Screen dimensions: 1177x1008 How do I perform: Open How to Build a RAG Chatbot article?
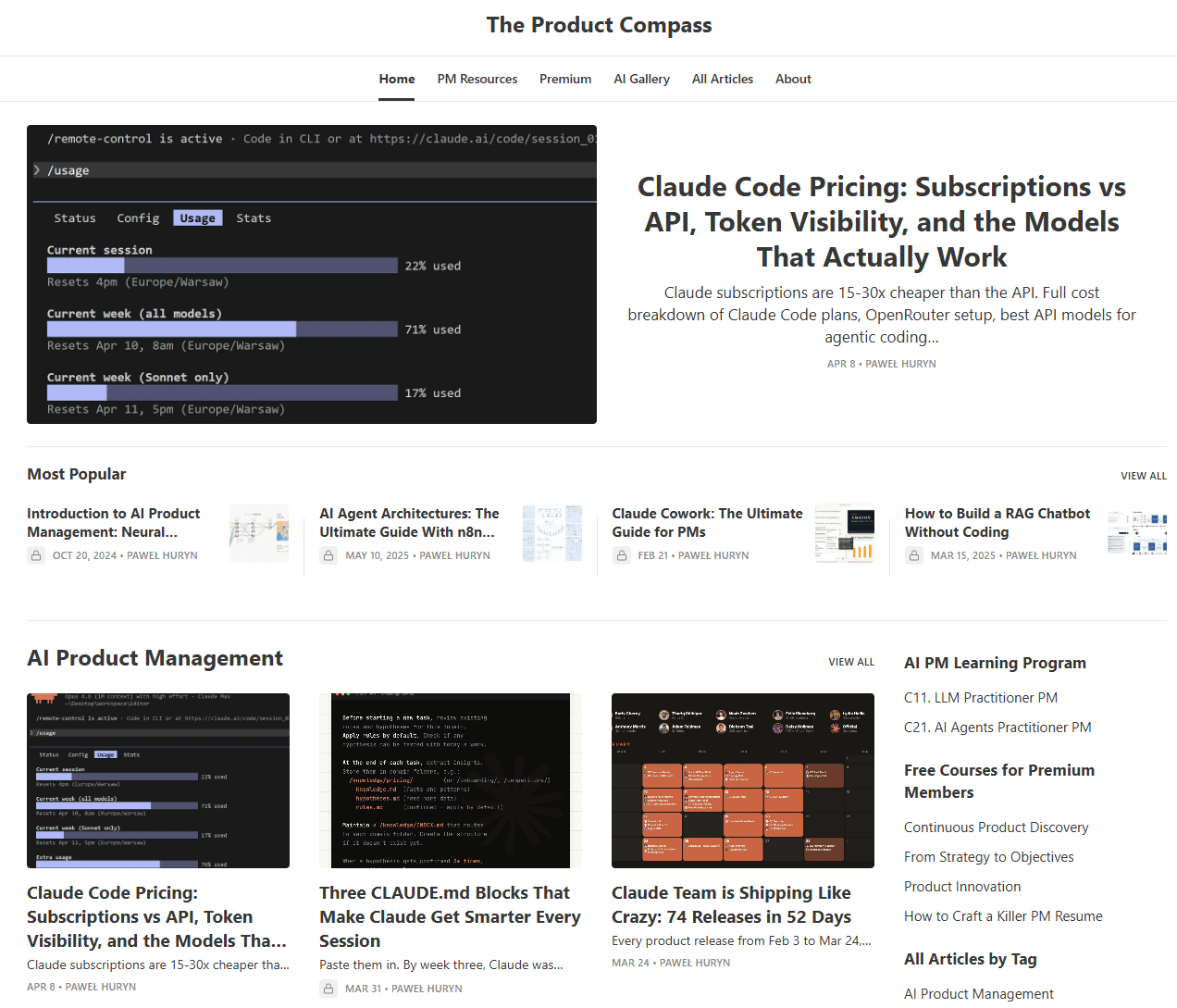[997, 523]
